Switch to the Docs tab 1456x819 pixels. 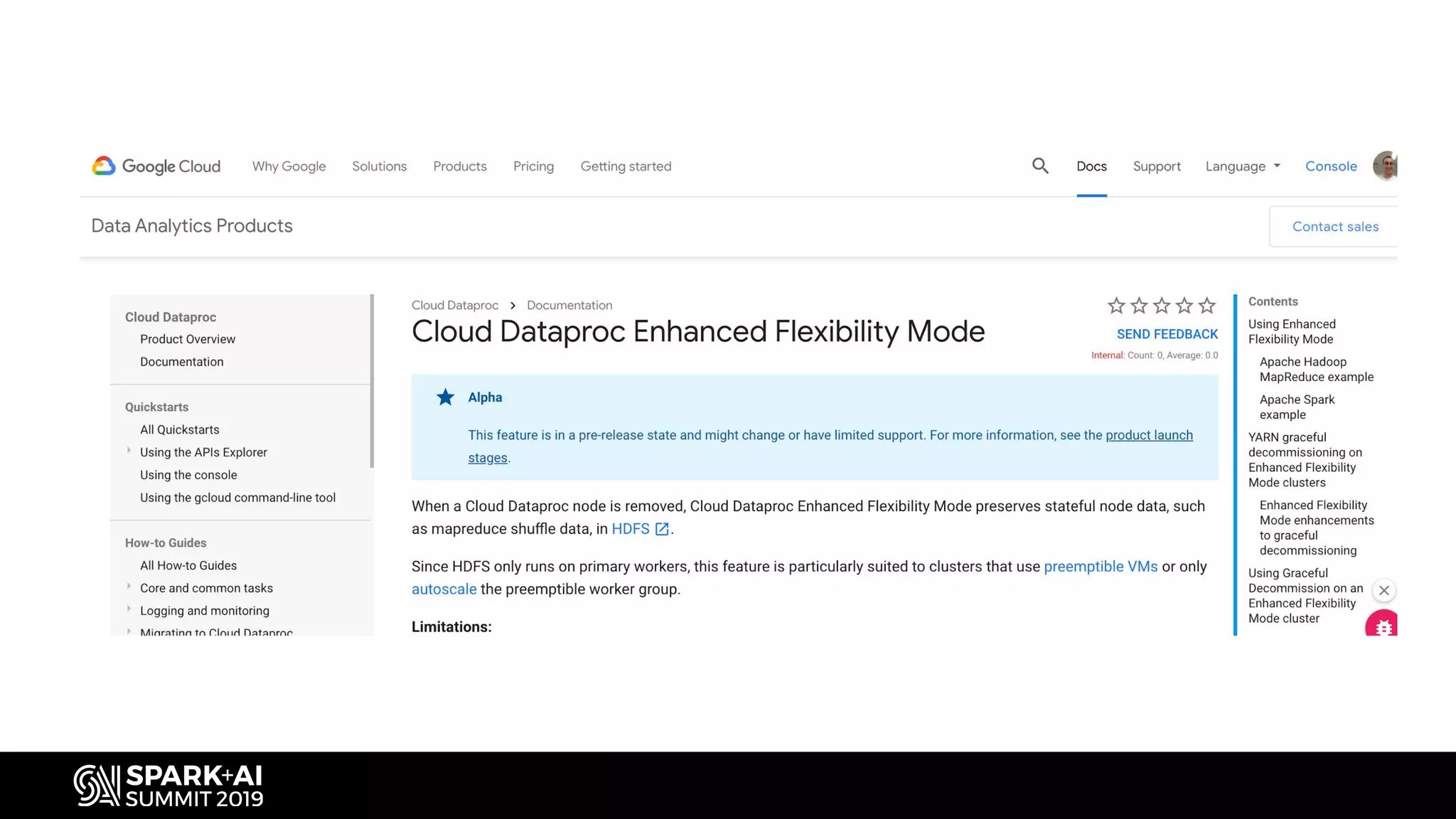click(x=1091, y=166)
